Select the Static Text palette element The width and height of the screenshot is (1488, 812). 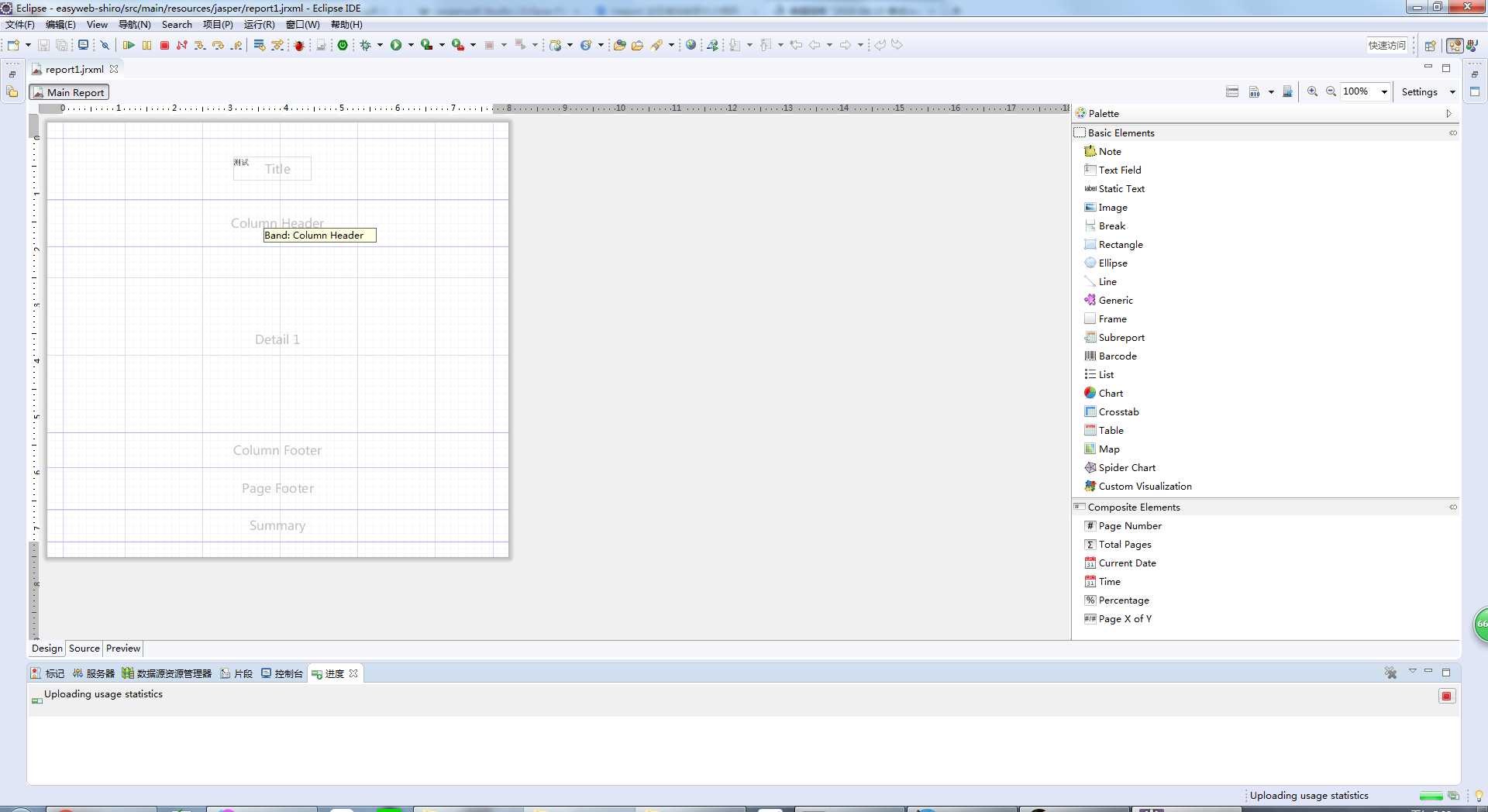pyautogui.click(x=1114, y=188)
